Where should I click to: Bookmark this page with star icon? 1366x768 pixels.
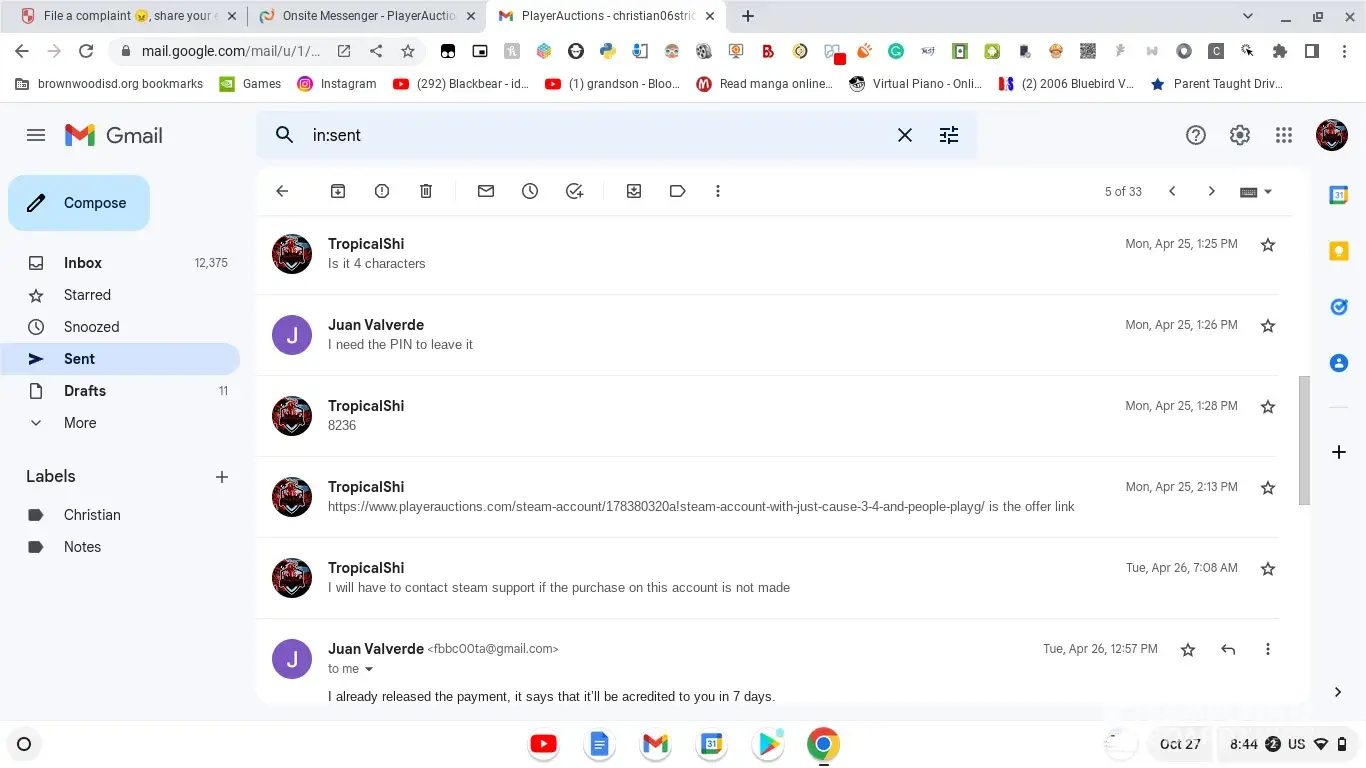[x=408, y=51]
